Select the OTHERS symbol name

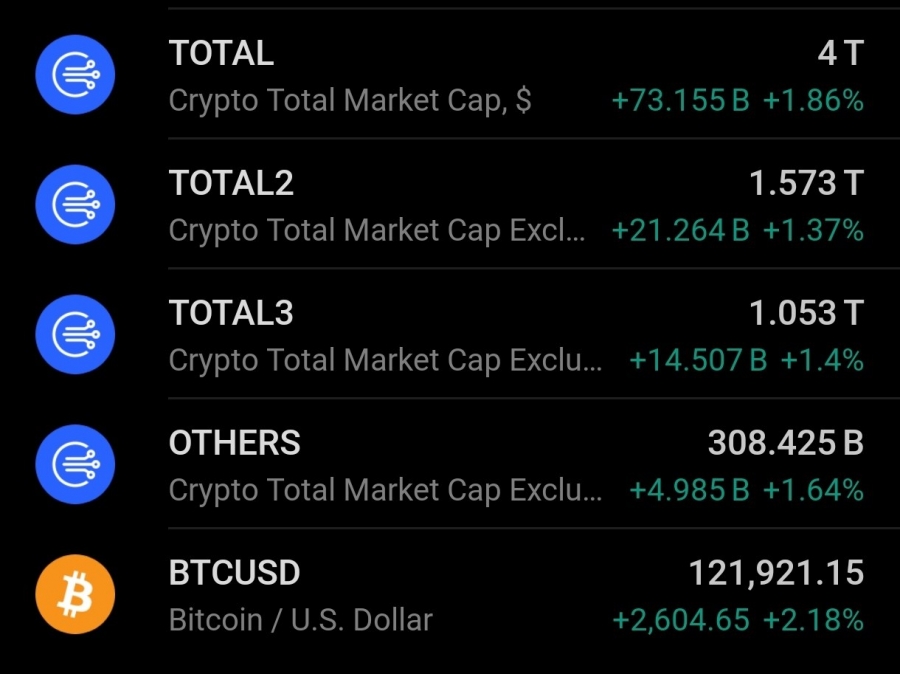point(234,443)
